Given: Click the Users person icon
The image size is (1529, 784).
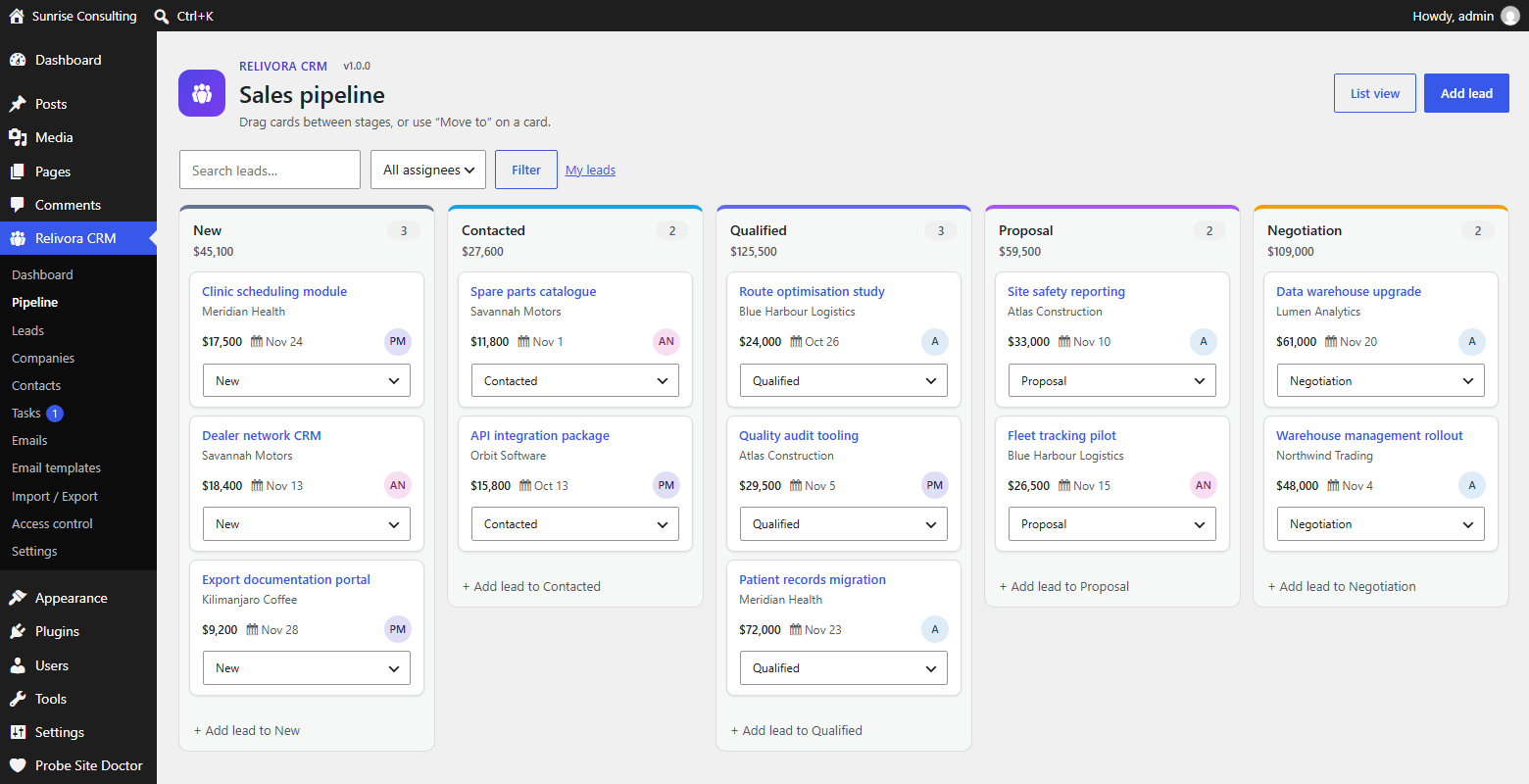Looking at the screenshot, I should coord(18,665).
